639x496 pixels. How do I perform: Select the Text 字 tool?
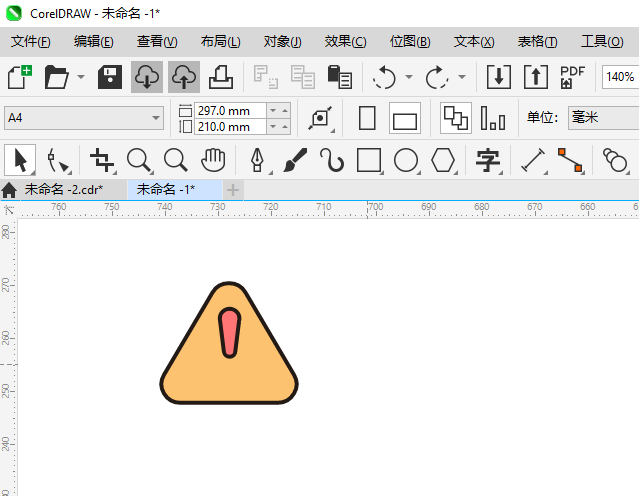coord(488,160)
